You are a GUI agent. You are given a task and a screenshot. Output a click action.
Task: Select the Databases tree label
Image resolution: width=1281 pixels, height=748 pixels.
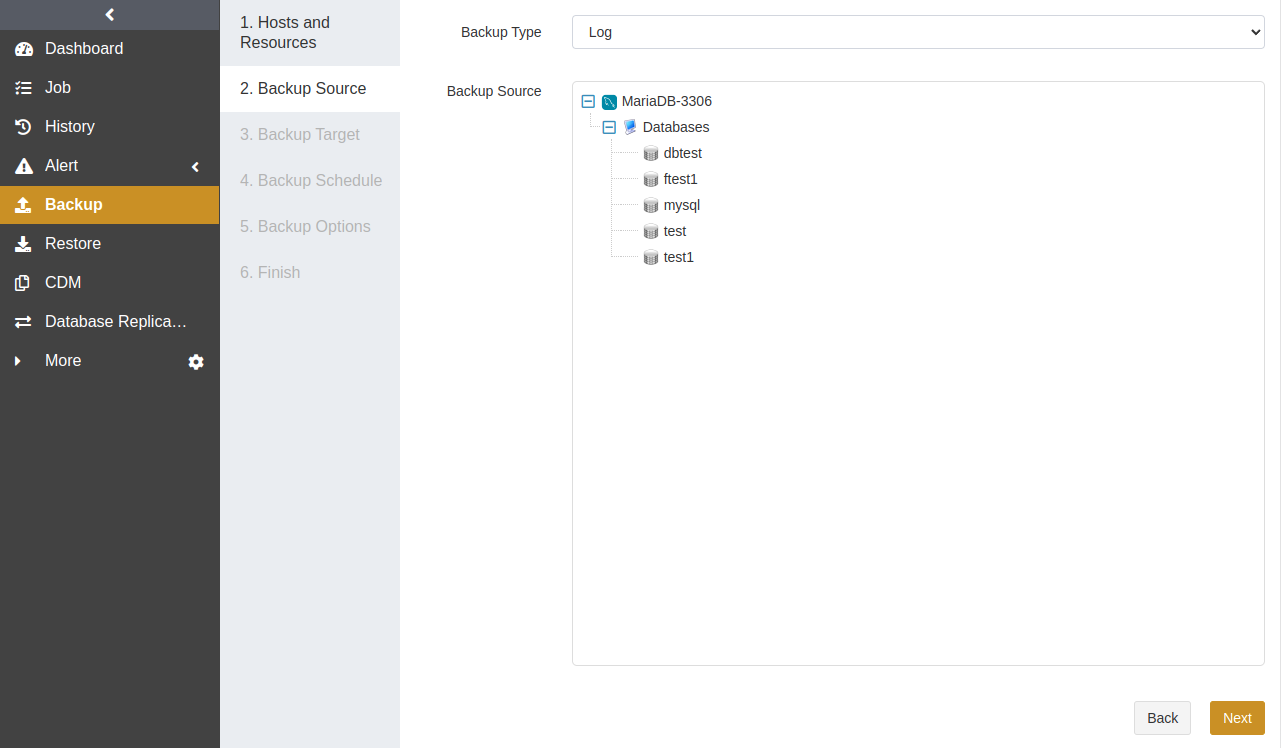[x=676, y=127]
